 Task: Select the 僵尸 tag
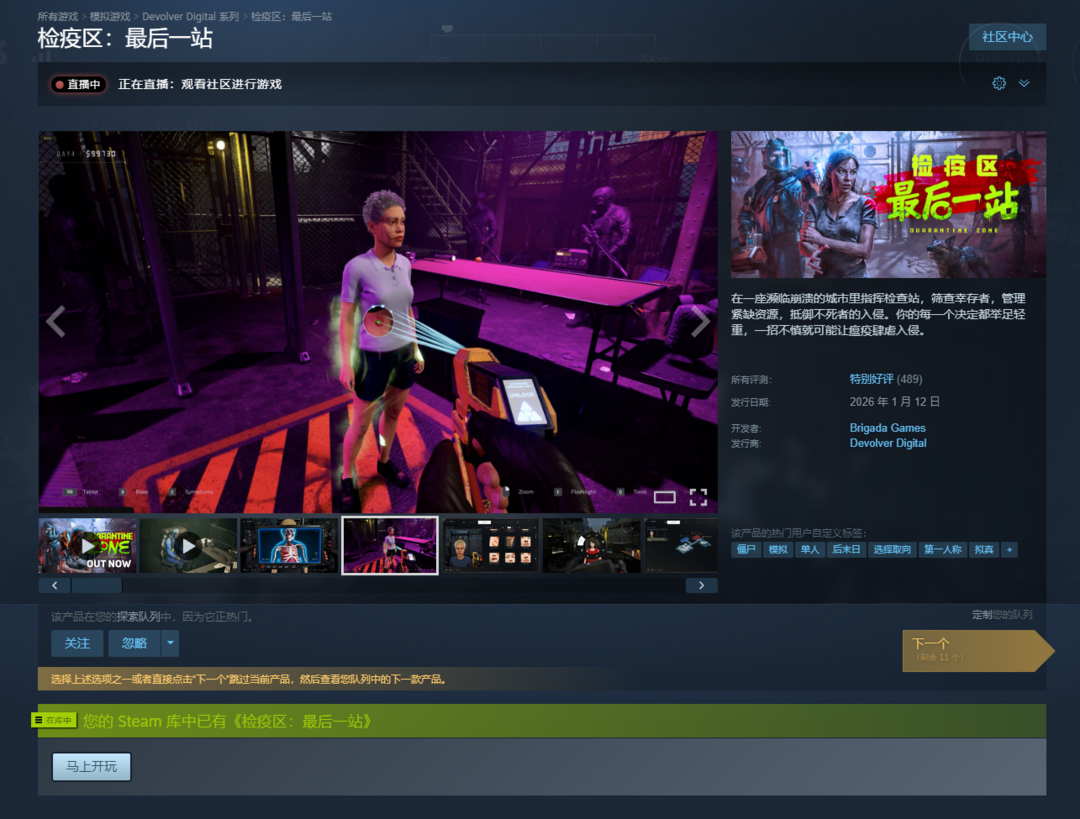[x=746, y=550]
